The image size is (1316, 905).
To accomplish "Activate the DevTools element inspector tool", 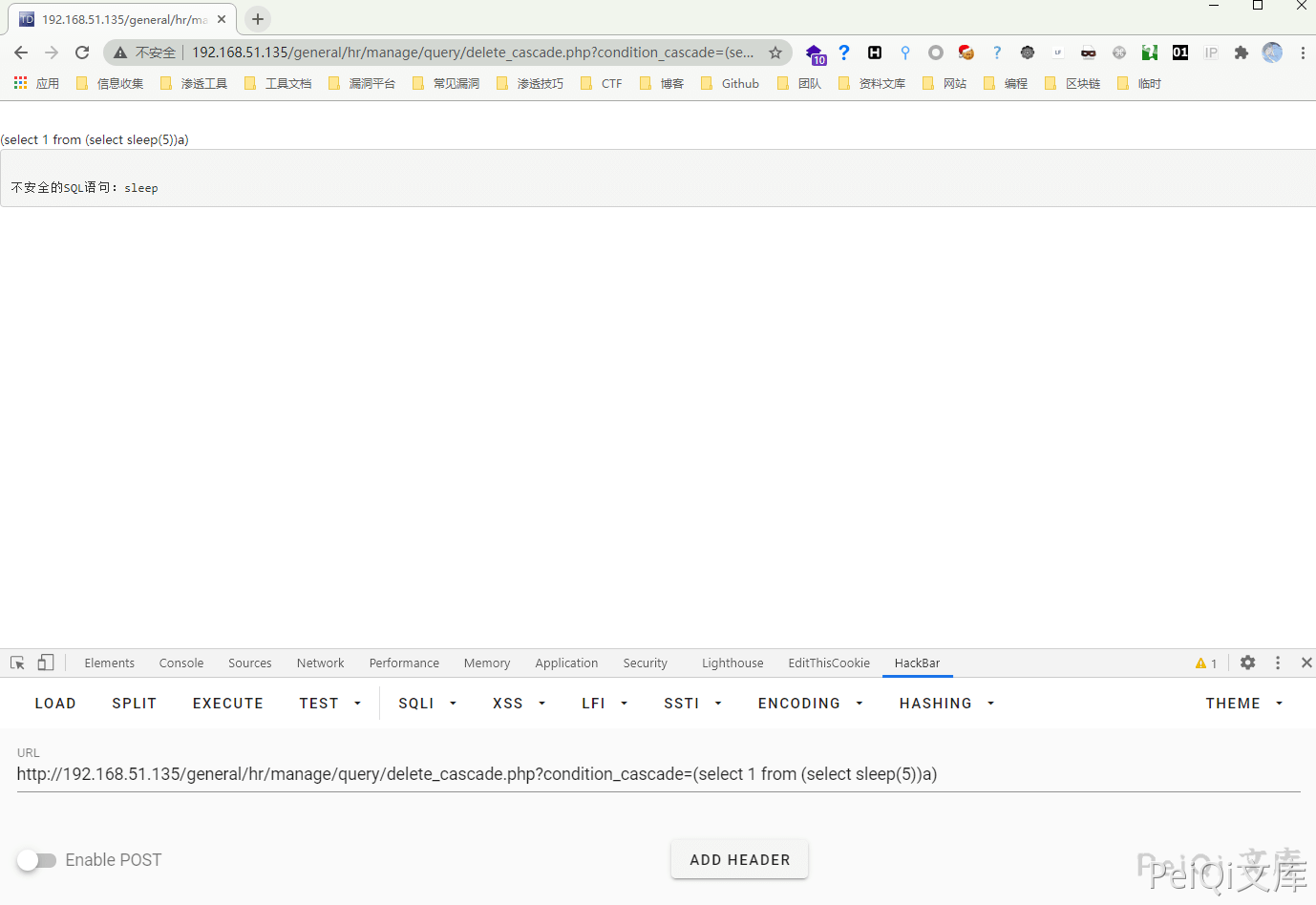I will coord(17,663).
